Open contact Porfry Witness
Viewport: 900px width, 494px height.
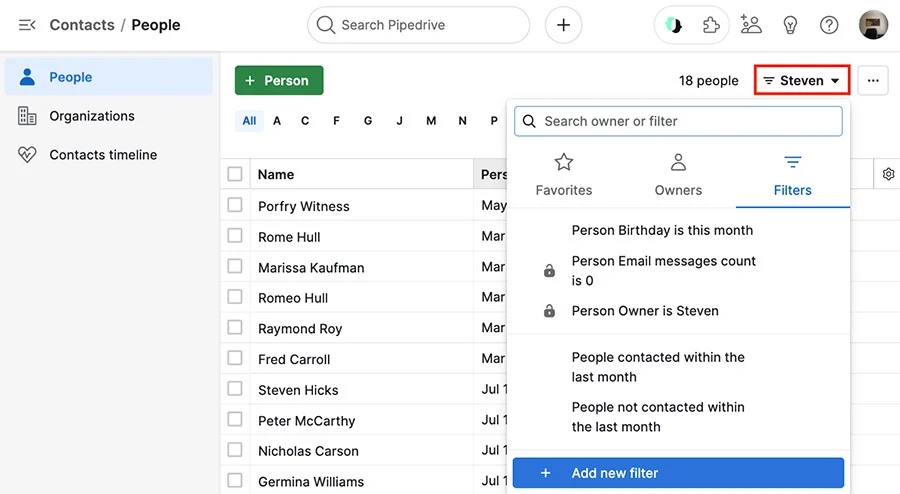304,207
